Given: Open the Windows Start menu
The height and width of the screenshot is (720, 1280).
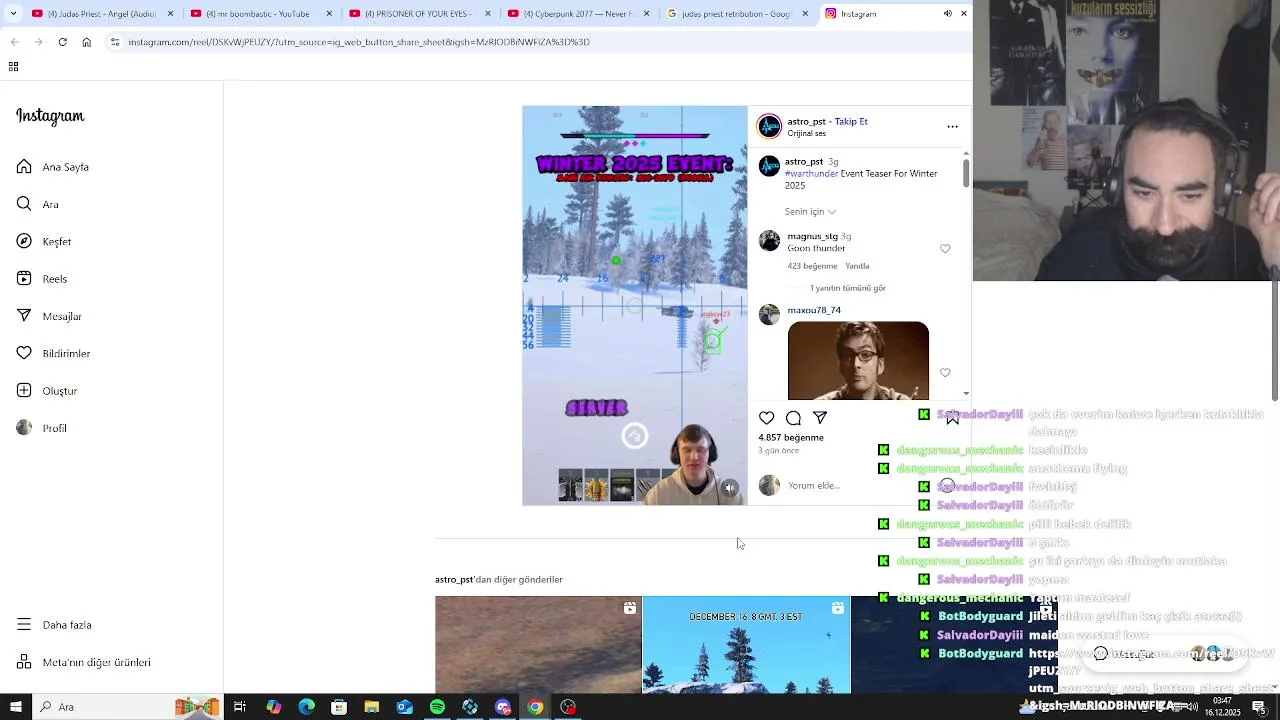Looking at the screenshot, I should click(x=16, y=707).
